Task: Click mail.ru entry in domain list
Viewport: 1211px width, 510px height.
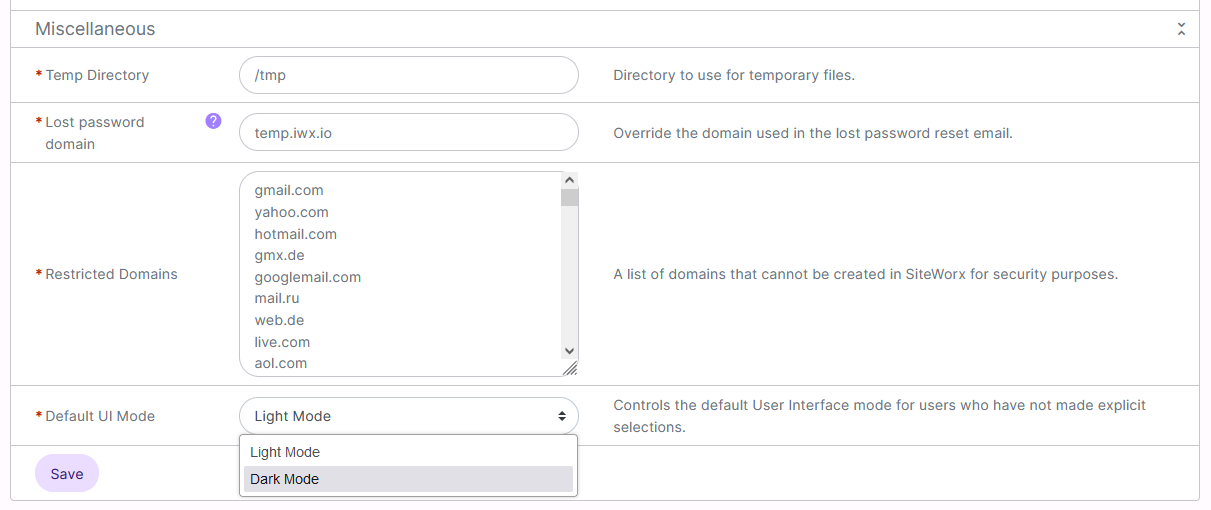Action: [277, 298]
